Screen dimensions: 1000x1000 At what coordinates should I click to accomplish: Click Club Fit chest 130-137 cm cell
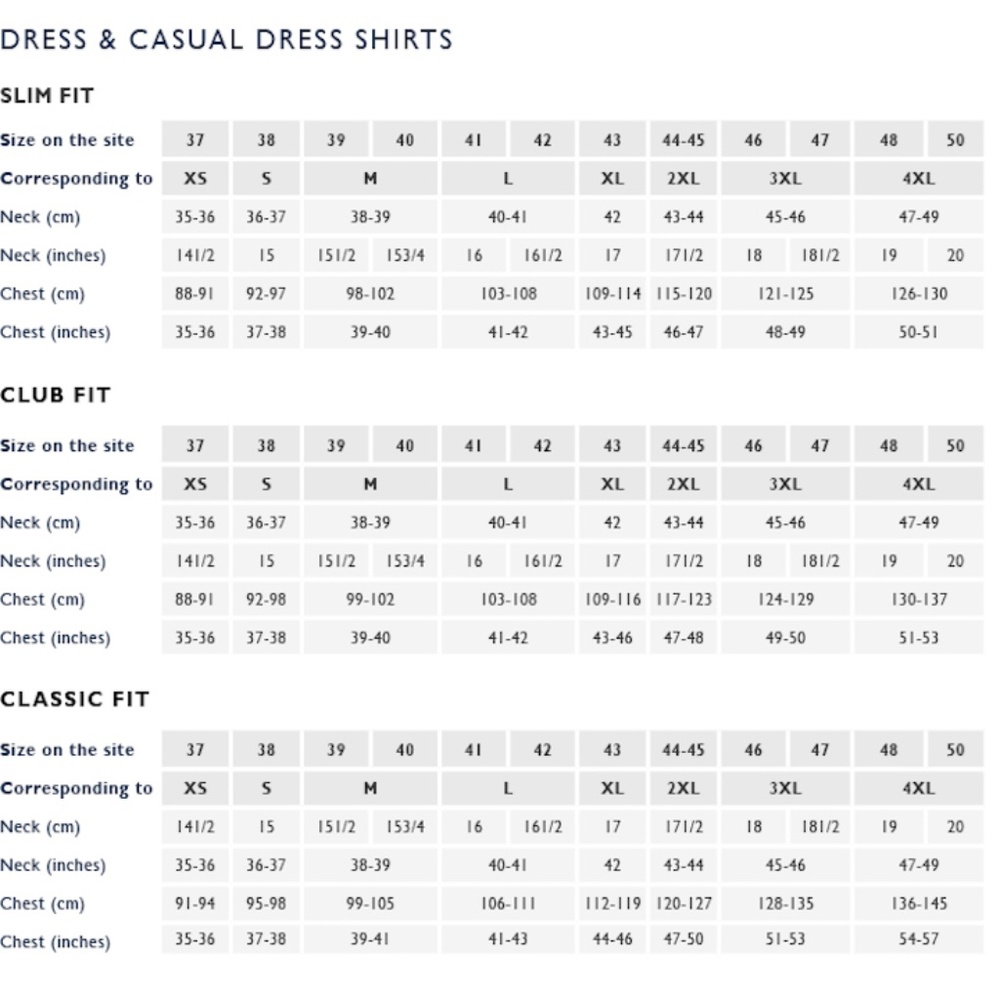918,599
